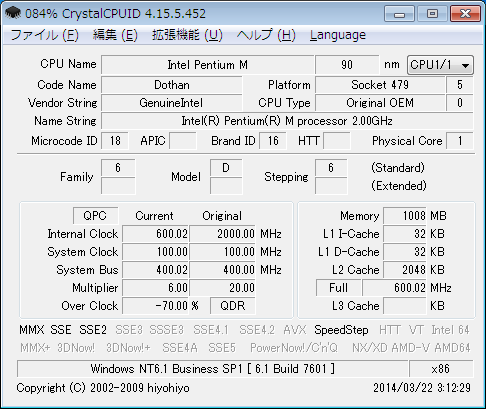Click the QPC button
Viewport: 486px width, 409px height.
click(x=95, y=216)
